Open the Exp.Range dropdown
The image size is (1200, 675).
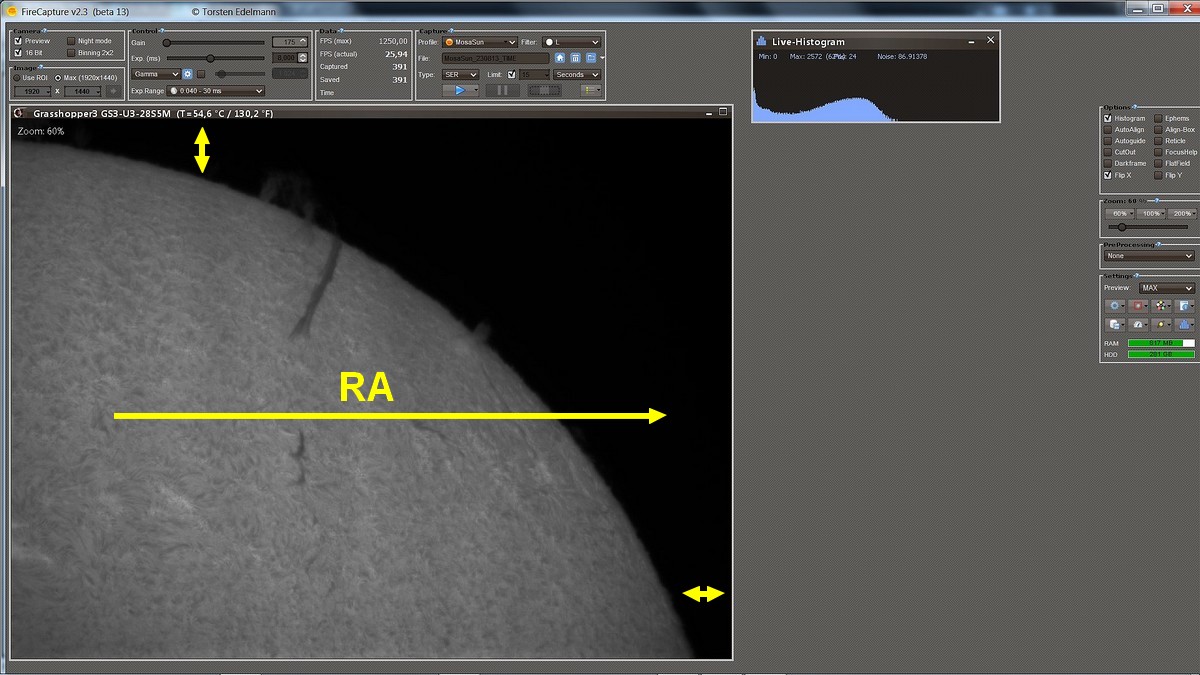tap(216, 91)
